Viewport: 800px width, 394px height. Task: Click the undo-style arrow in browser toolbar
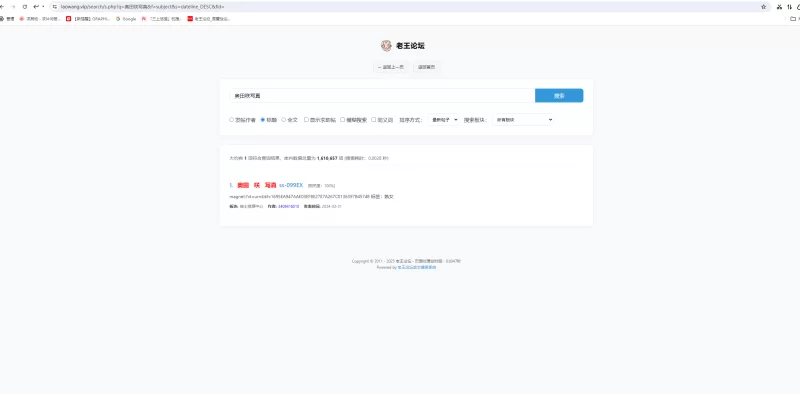tap(36, 7)
